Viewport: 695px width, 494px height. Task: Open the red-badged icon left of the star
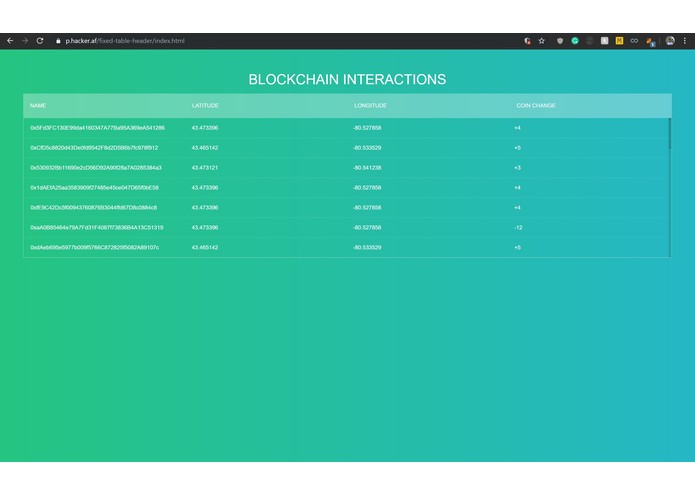coord(527,41)
